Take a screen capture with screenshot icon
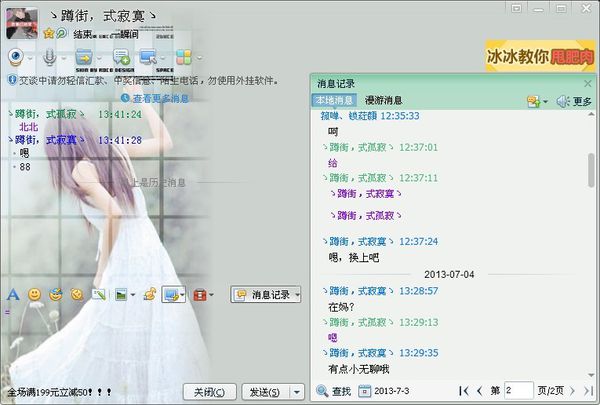 pyautogui.click(x=171, y=295)
